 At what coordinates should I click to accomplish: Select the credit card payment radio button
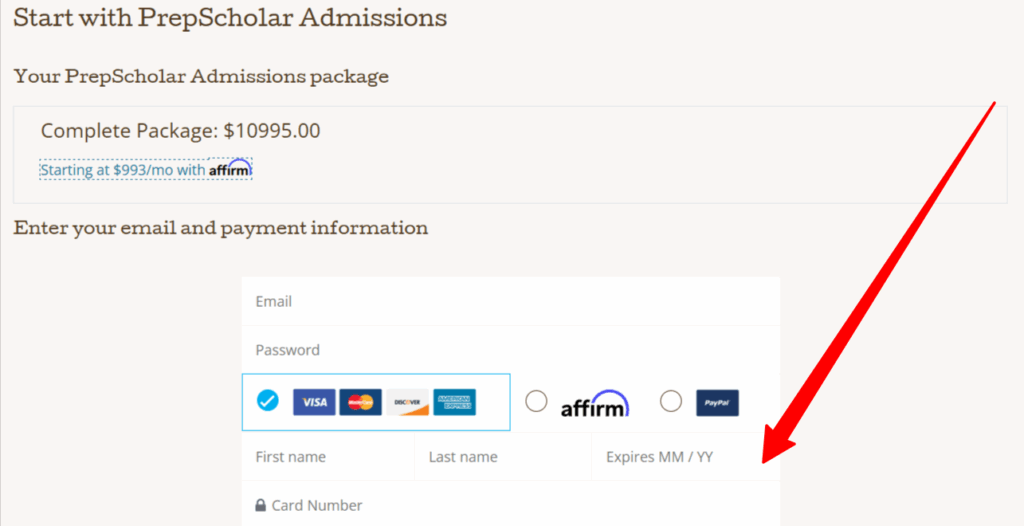point(268,400)
